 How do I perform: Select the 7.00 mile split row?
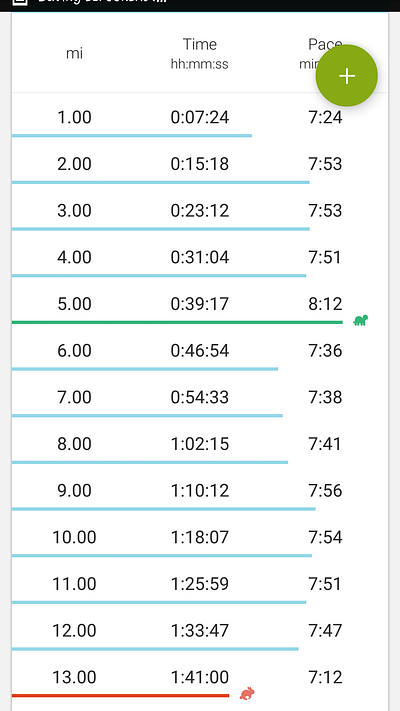[x=200, y=397]
